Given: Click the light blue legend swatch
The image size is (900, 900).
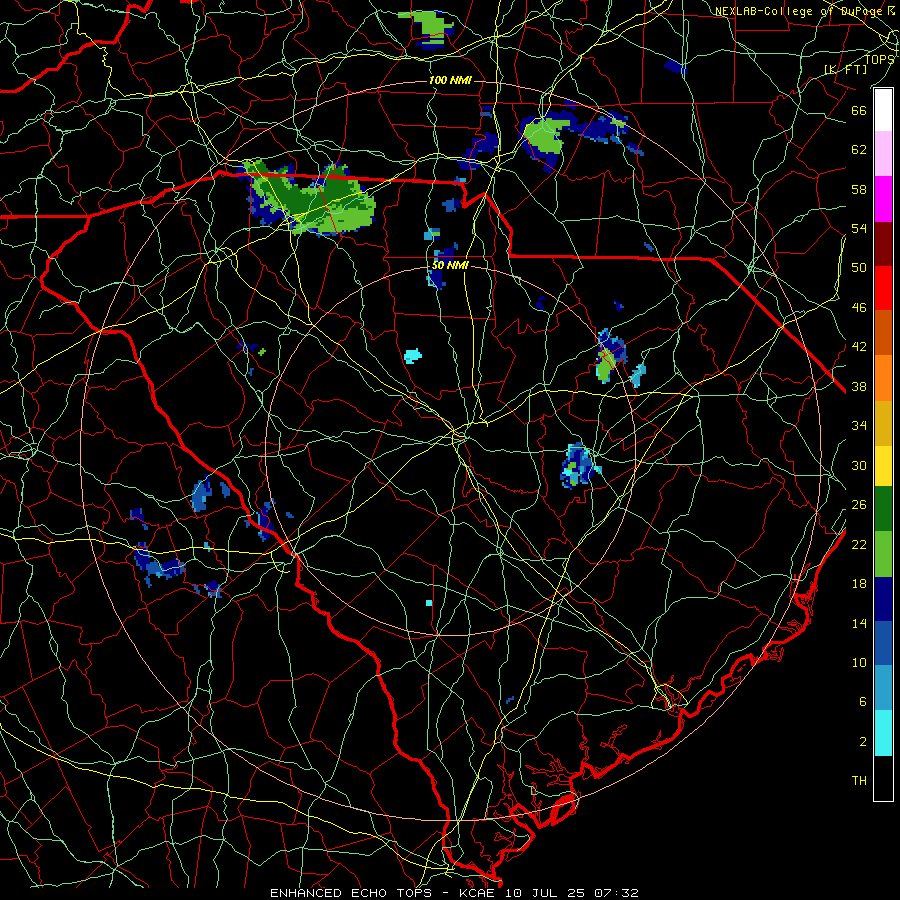Looking at the screenshot, I should (883, 688).
